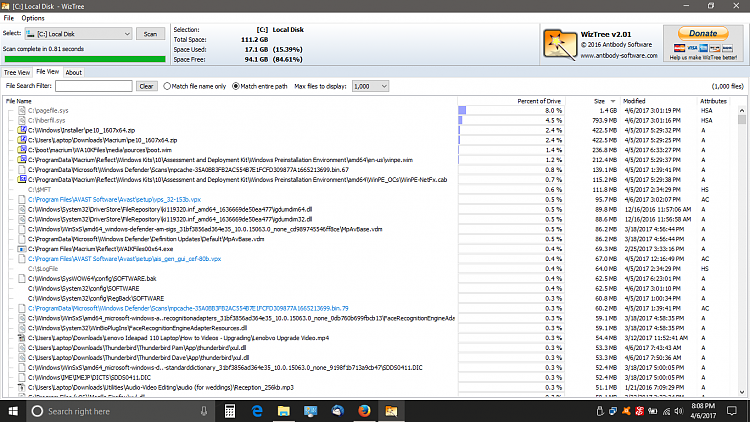
Task: Click the Windows Start button
Action: coord(11,411)
